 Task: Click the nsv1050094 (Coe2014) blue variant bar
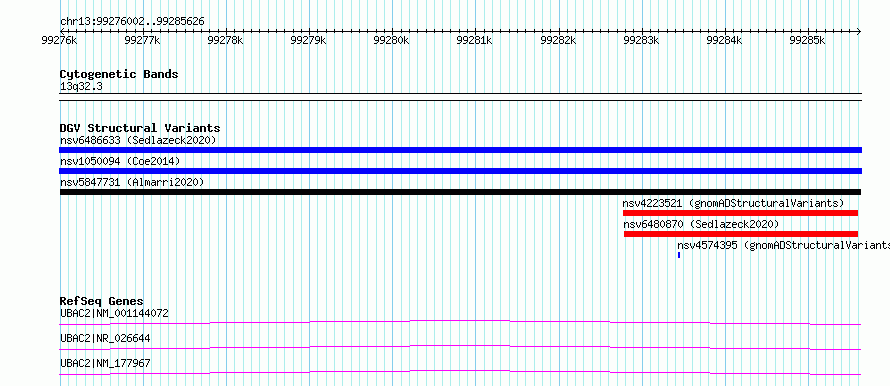coord(460,171)
